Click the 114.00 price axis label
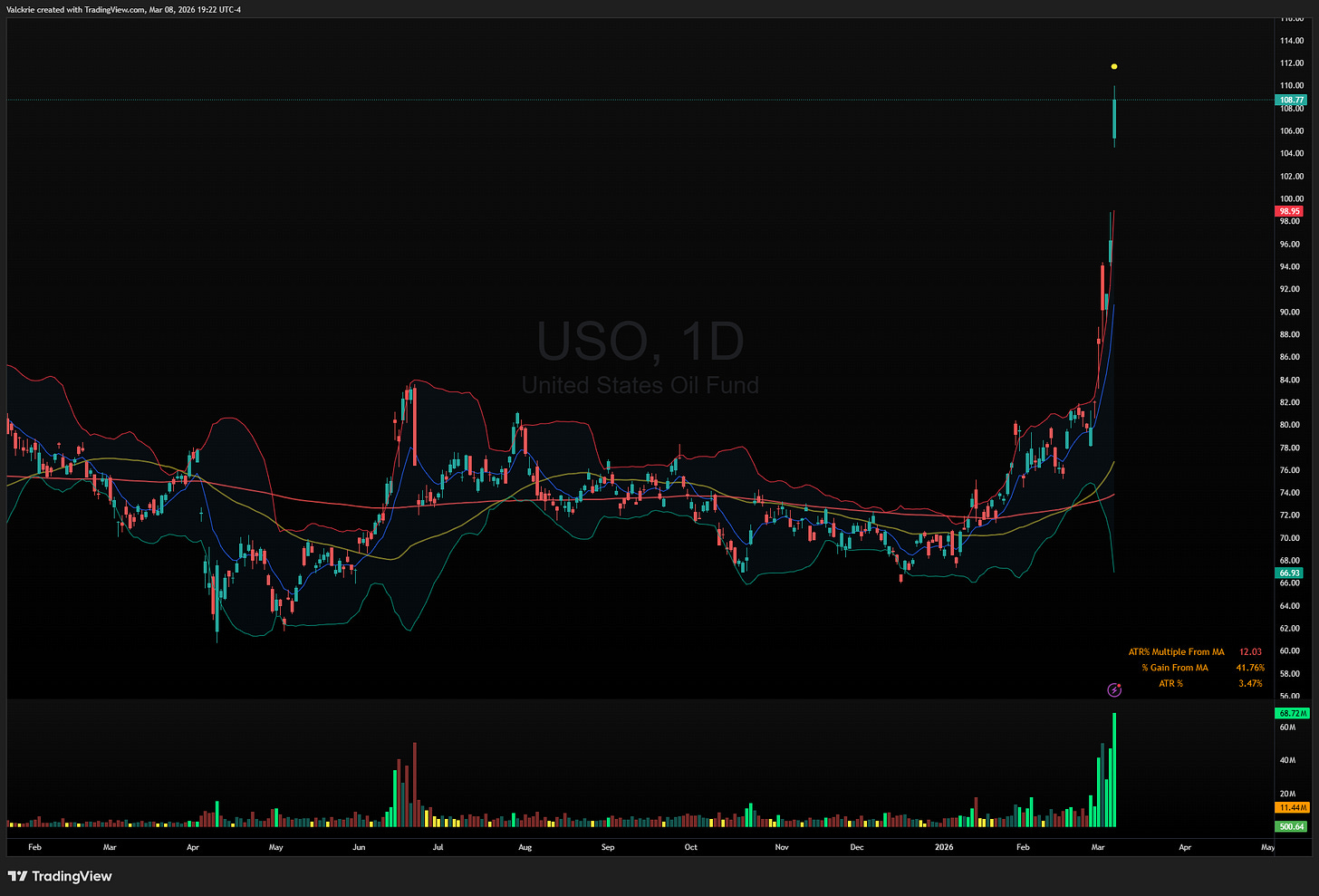This screenshot has width=1319, height=896. 1292,41
